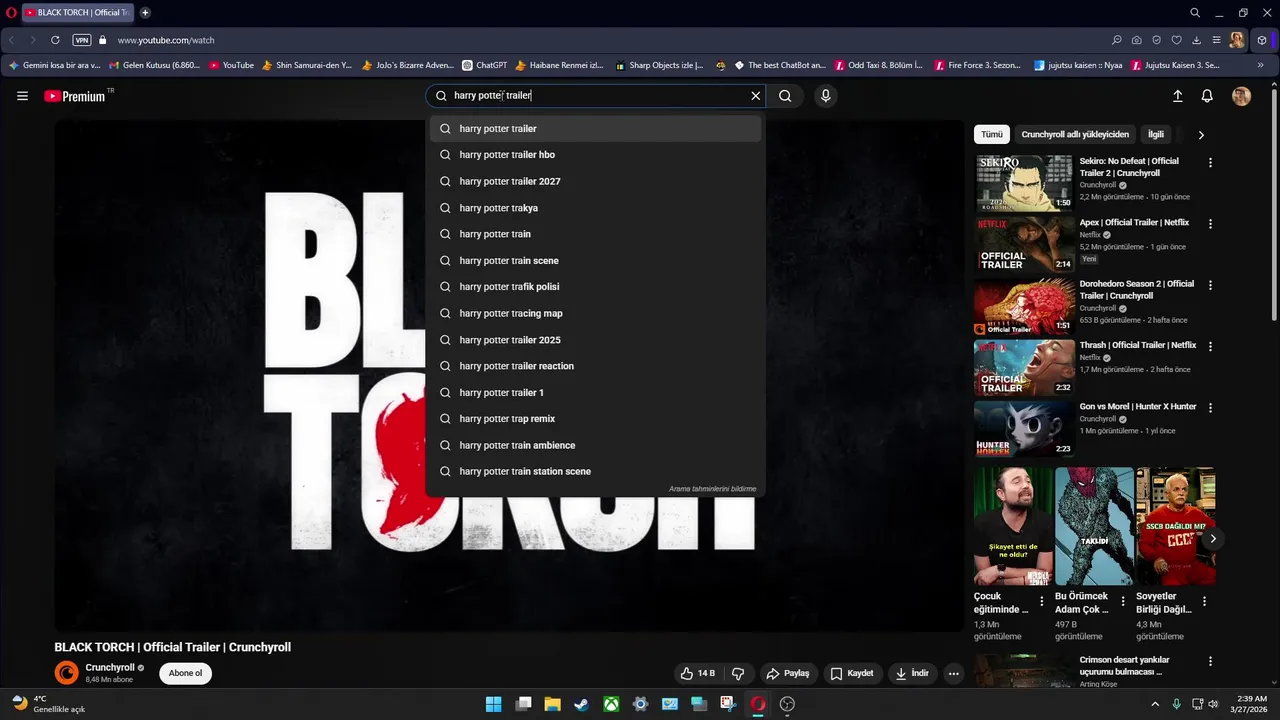The image size is (1280, 720).
Task: Open Windows Start menu
Action: (493, 704)
